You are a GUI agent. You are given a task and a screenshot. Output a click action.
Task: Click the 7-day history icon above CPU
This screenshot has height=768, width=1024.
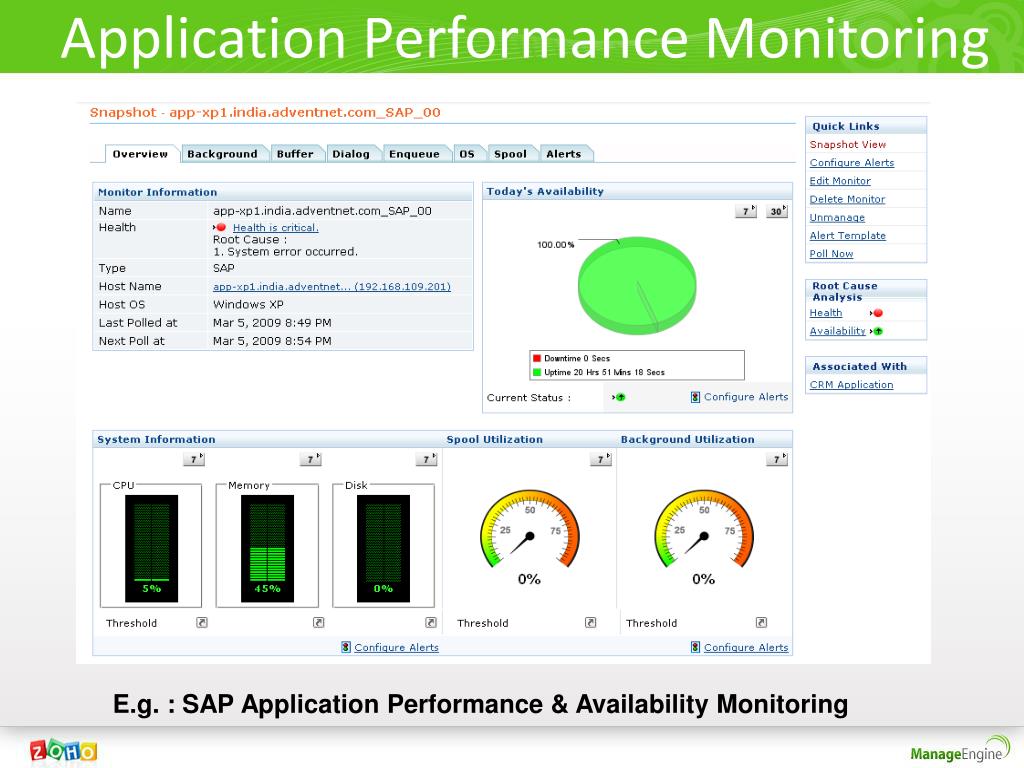click(x=193, y=459)
